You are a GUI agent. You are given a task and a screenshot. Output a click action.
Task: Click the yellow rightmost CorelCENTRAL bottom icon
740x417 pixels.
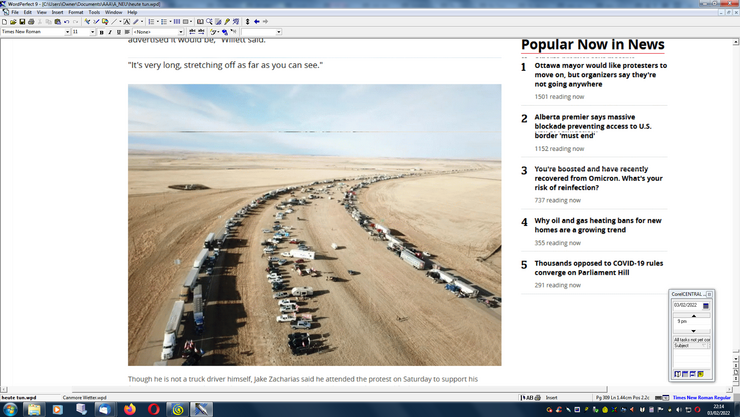pos(700,374)
